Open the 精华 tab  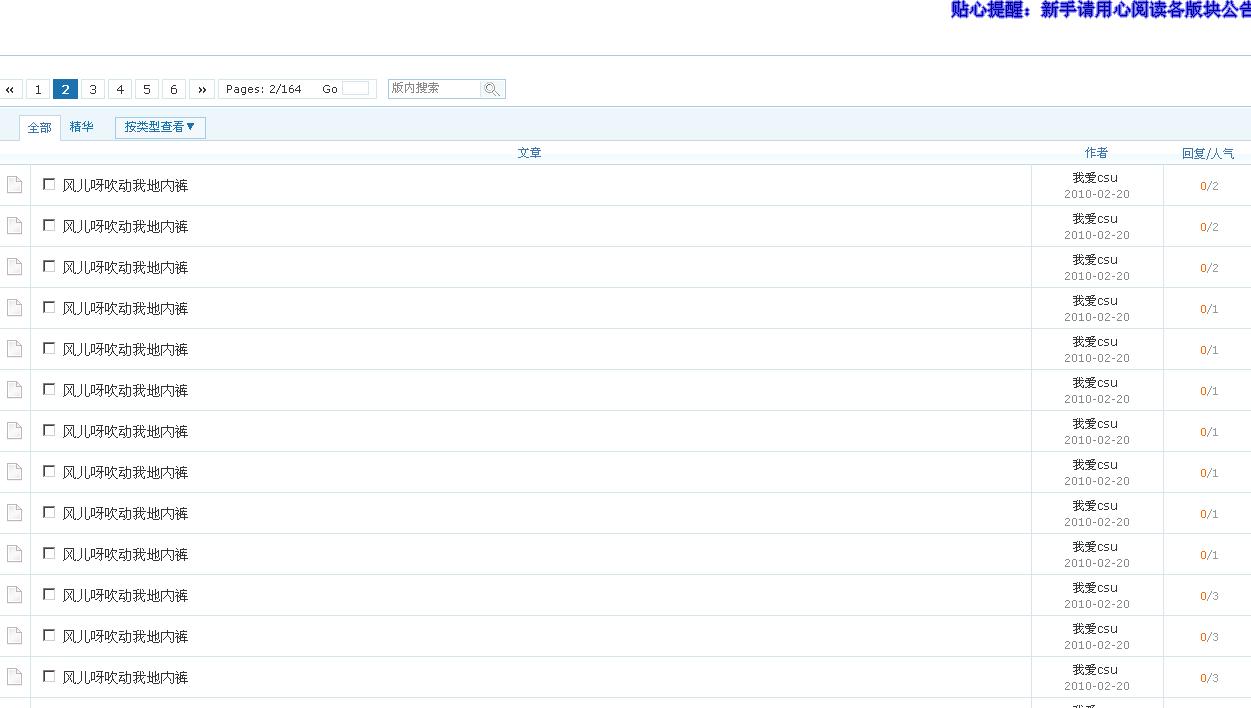tap(81, 127)
